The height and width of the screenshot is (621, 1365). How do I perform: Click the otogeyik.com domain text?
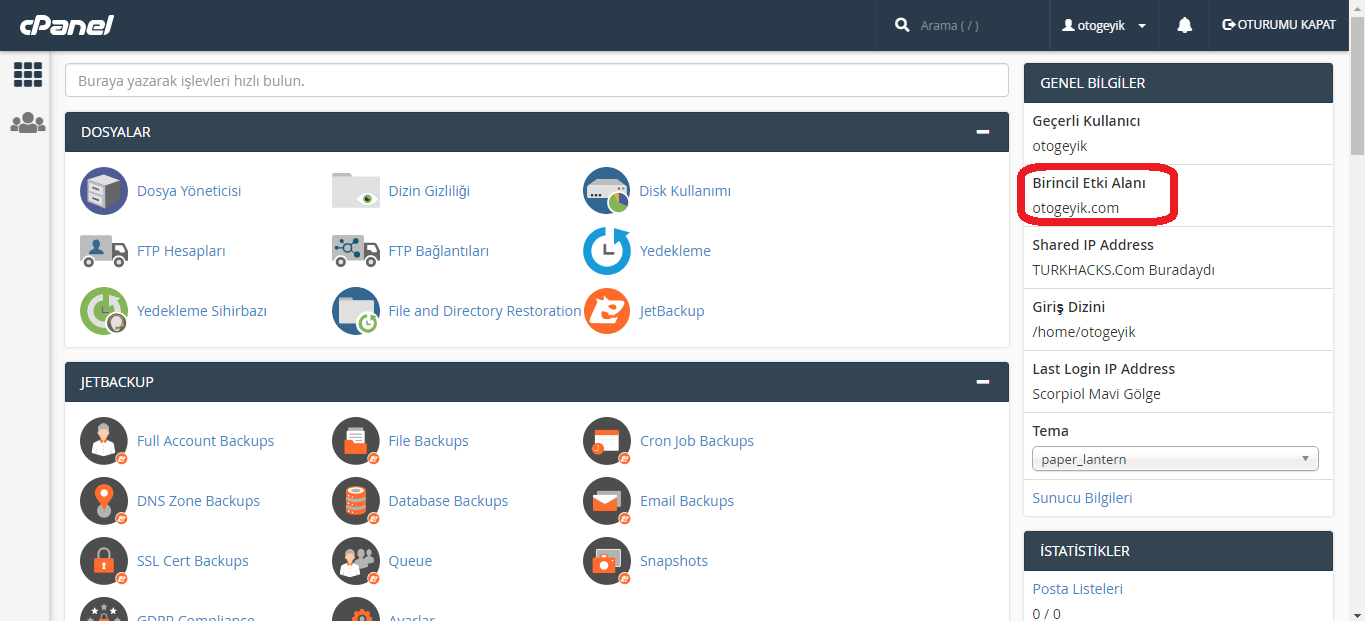coord(1075,208)
